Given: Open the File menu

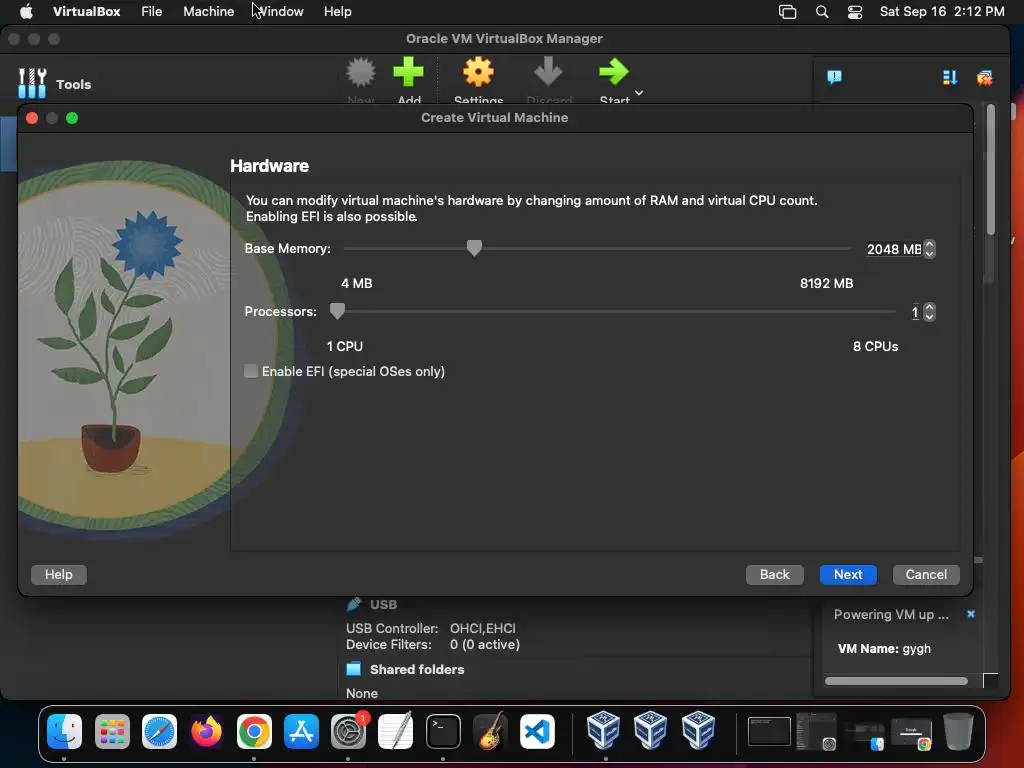Looking at the screenshot, I should click(152, 11).
